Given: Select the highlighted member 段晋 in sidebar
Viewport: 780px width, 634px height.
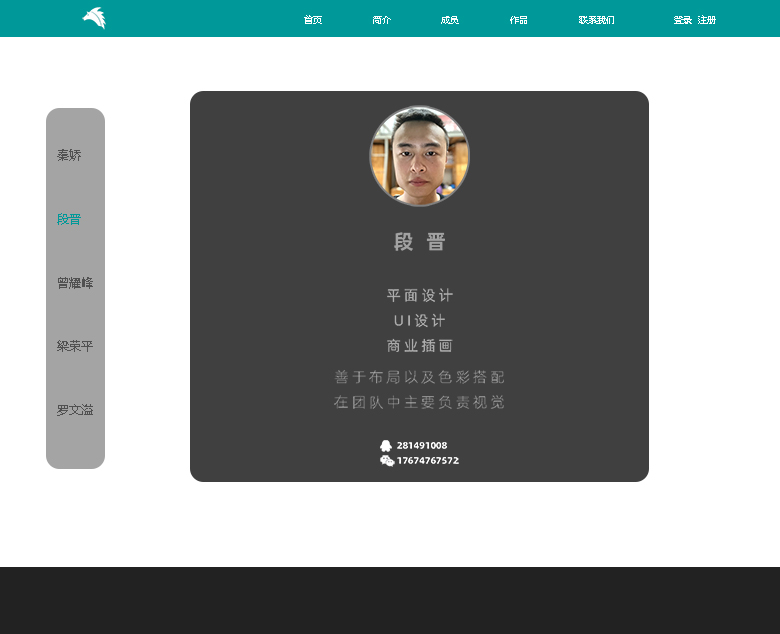Looking at the screenshot, I should (x=69, y=220).
